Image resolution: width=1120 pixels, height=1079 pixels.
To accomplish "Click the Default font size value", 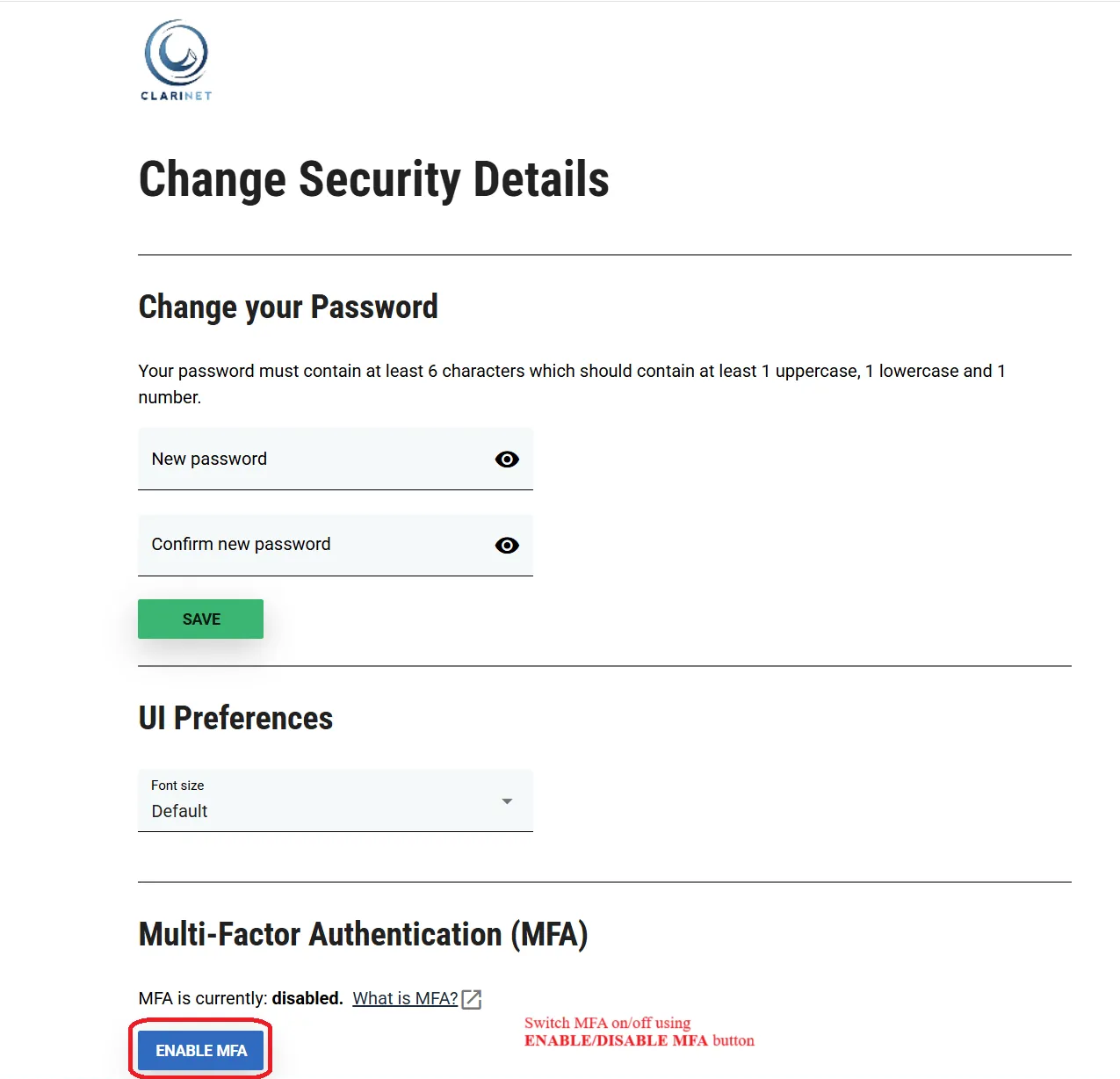I will pyautogui.click(x=180, y=811).
